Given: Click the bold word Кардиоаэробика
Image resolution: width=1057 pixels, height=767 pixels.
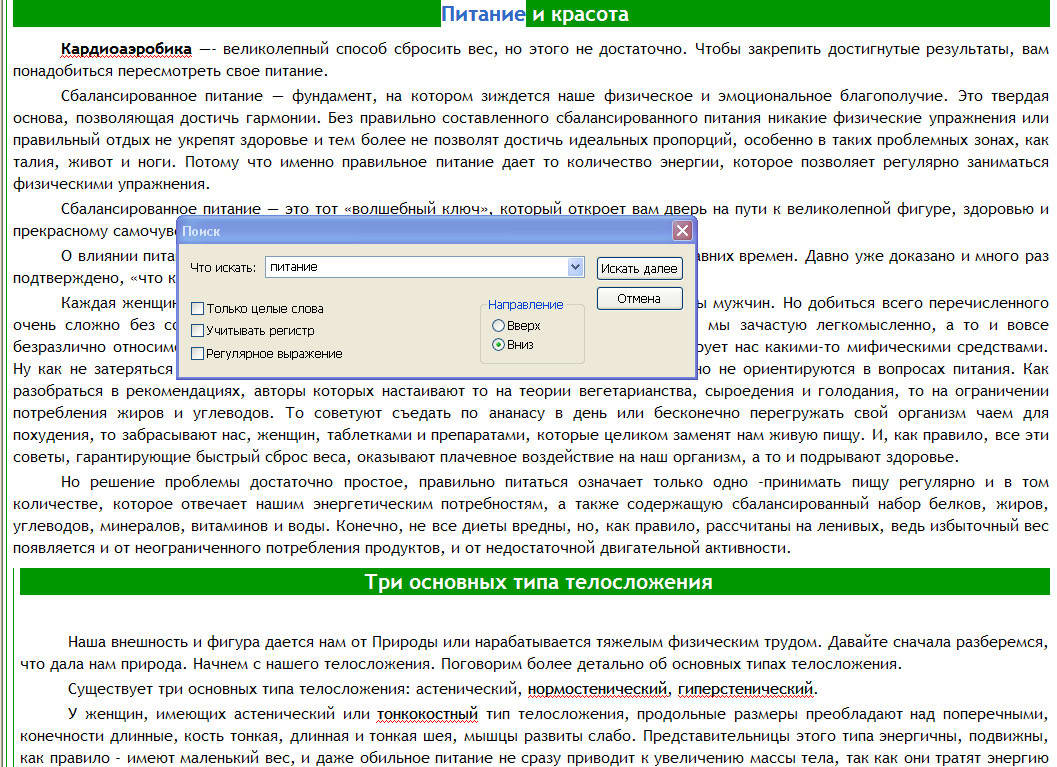Looking at the screenshot, I should coord(126,49).
